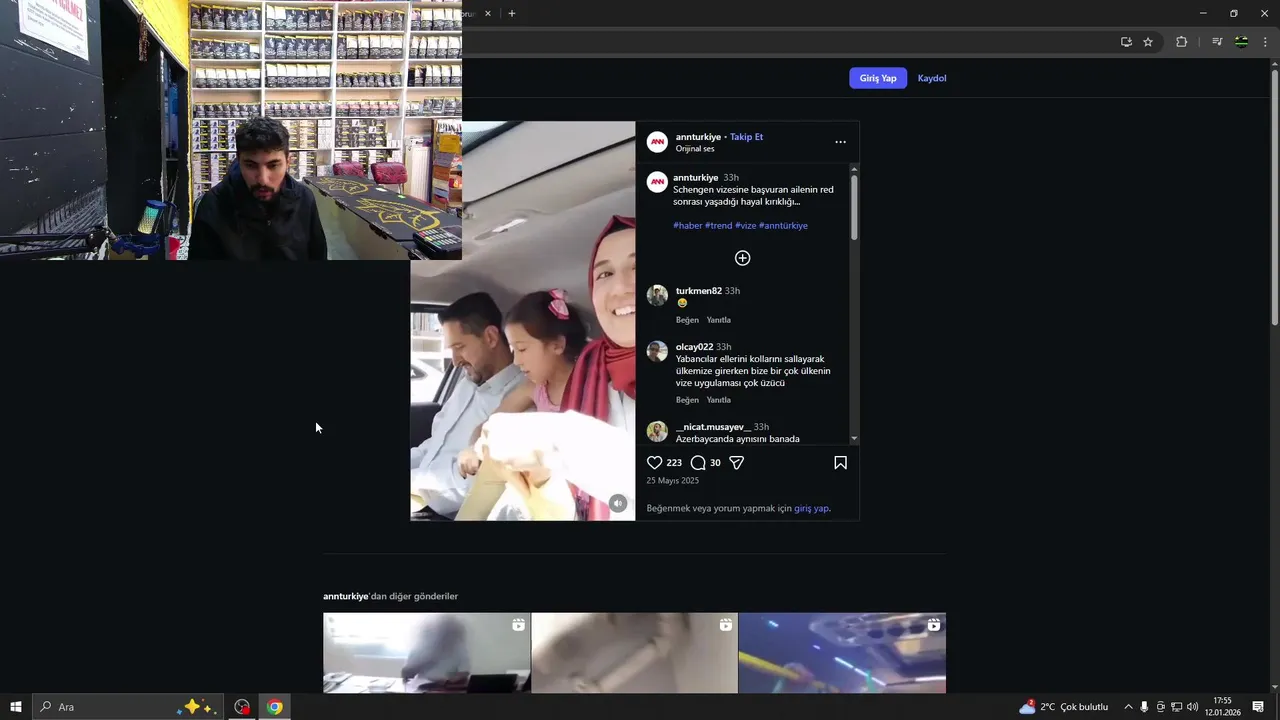Share the post with paper plane icon

737,463
